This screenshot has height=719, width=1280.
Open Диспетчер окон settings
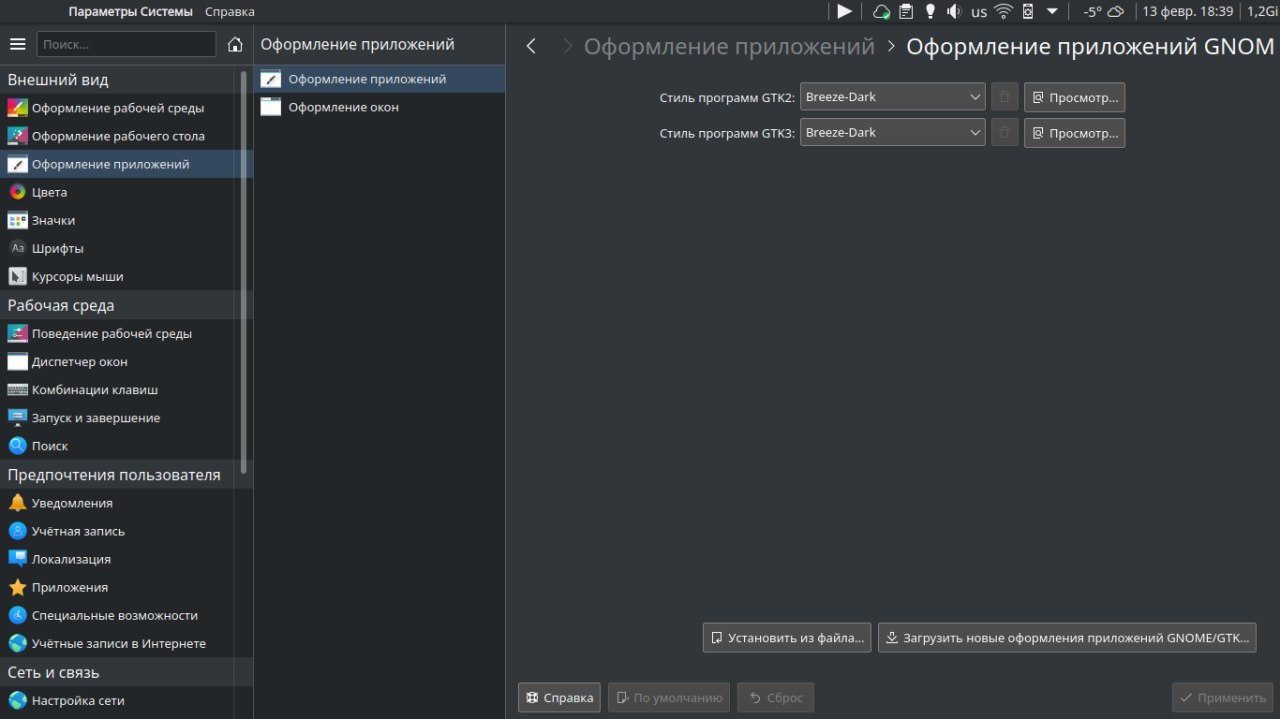coord(126,362)
